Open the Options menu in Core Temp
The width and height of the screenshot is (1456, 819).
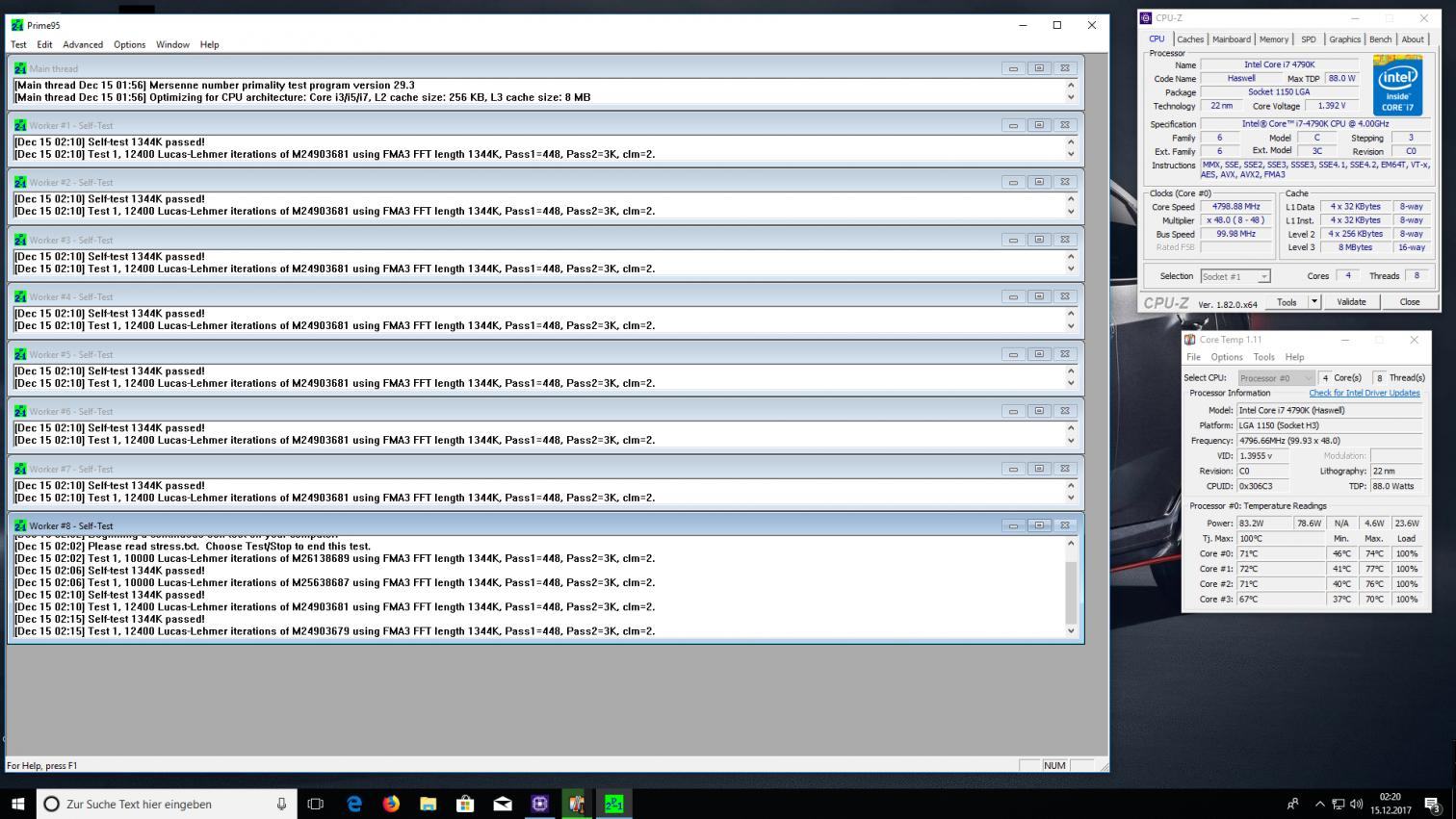point(1227,357)
